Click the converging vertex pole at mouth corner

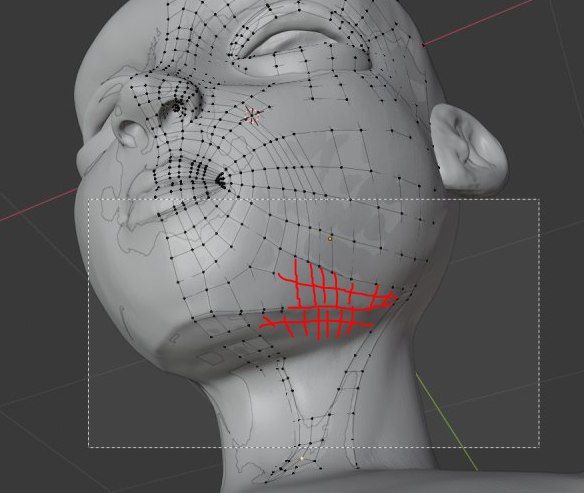(x=220, y=180)
